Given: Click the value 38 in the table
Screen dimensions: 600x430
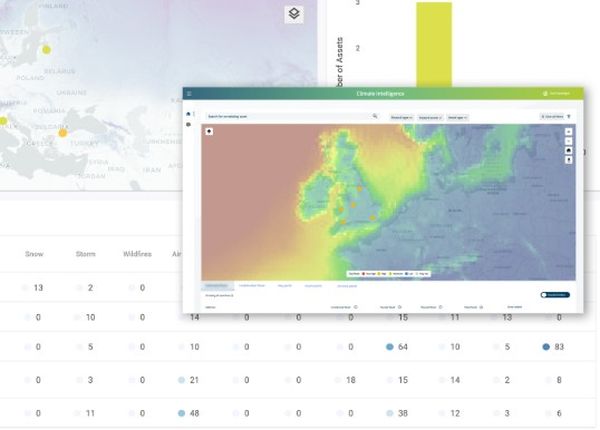Looking at the screenshot, I should 403,414.
